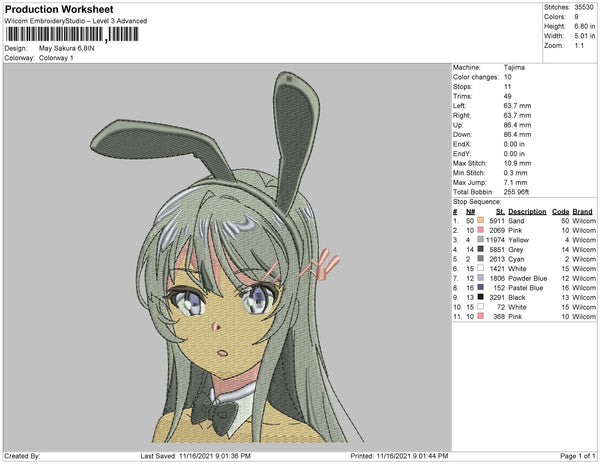
Task: Click the "Stops:" label
Action: click(x=463, y=86)
